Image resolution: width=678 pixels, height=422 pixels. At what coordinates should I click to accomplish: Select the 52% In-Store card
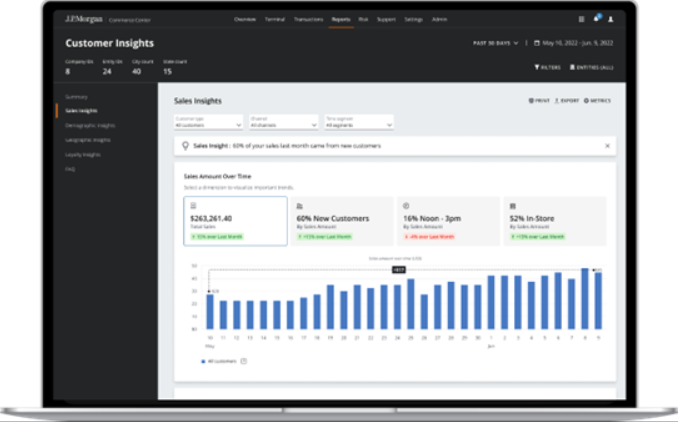555,221
